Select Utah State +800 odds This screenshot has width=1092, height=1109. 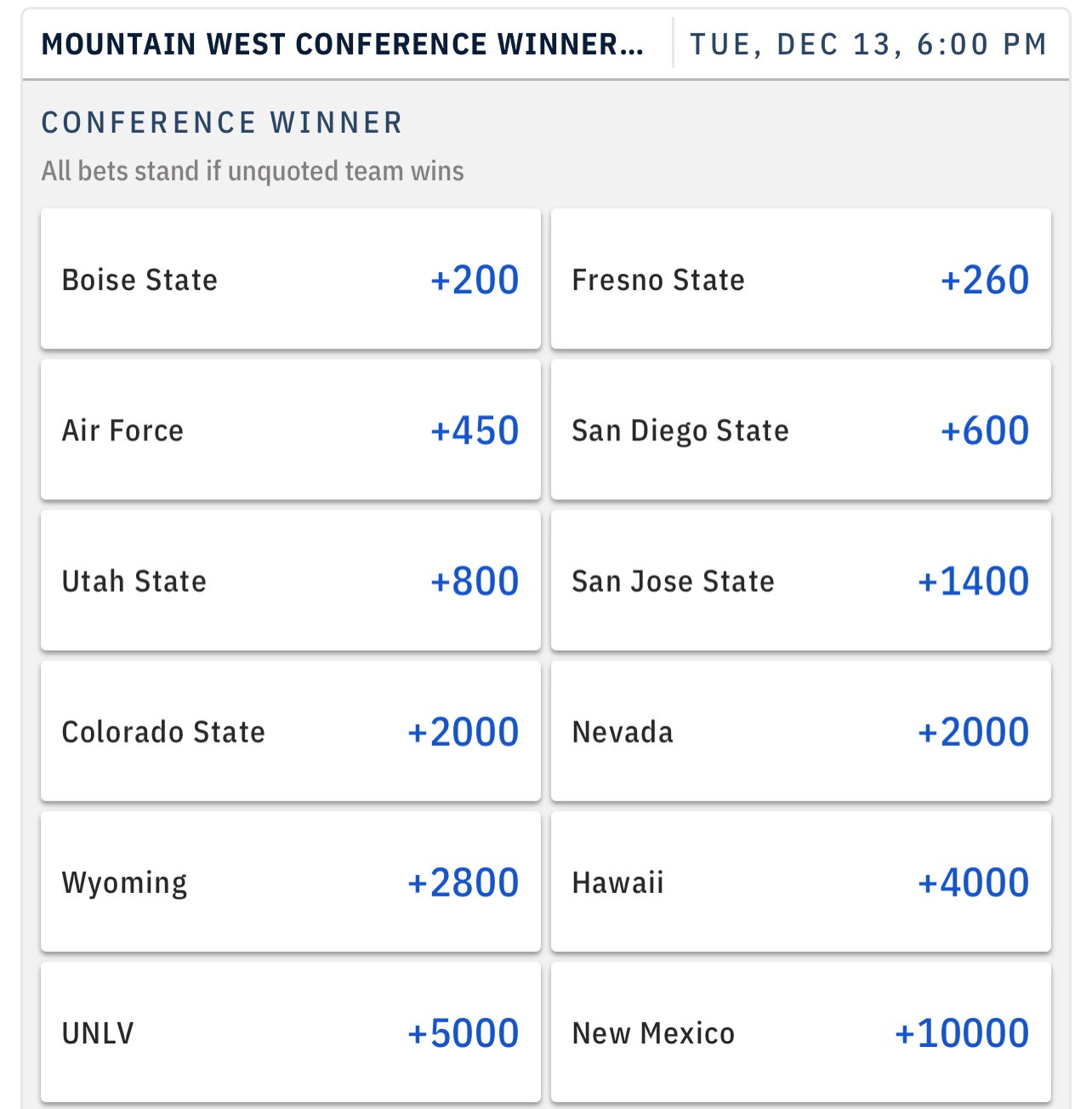click(x=290, y=581)
